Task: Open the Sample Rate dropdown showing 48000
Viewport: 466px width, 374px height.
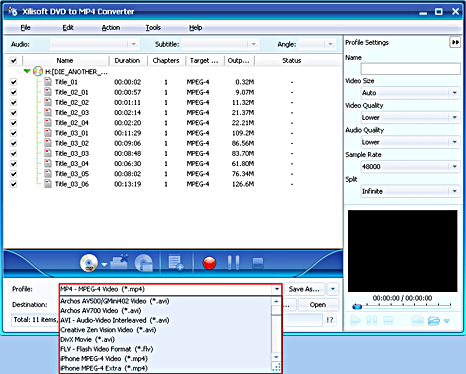Action: (x=411, y=166)
